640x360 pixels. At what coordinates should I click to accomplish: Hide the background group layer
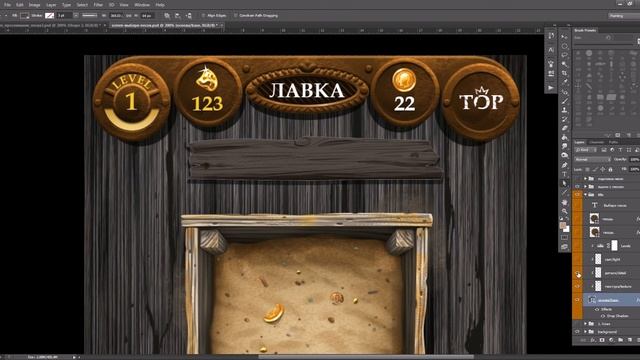pos(577,332)
